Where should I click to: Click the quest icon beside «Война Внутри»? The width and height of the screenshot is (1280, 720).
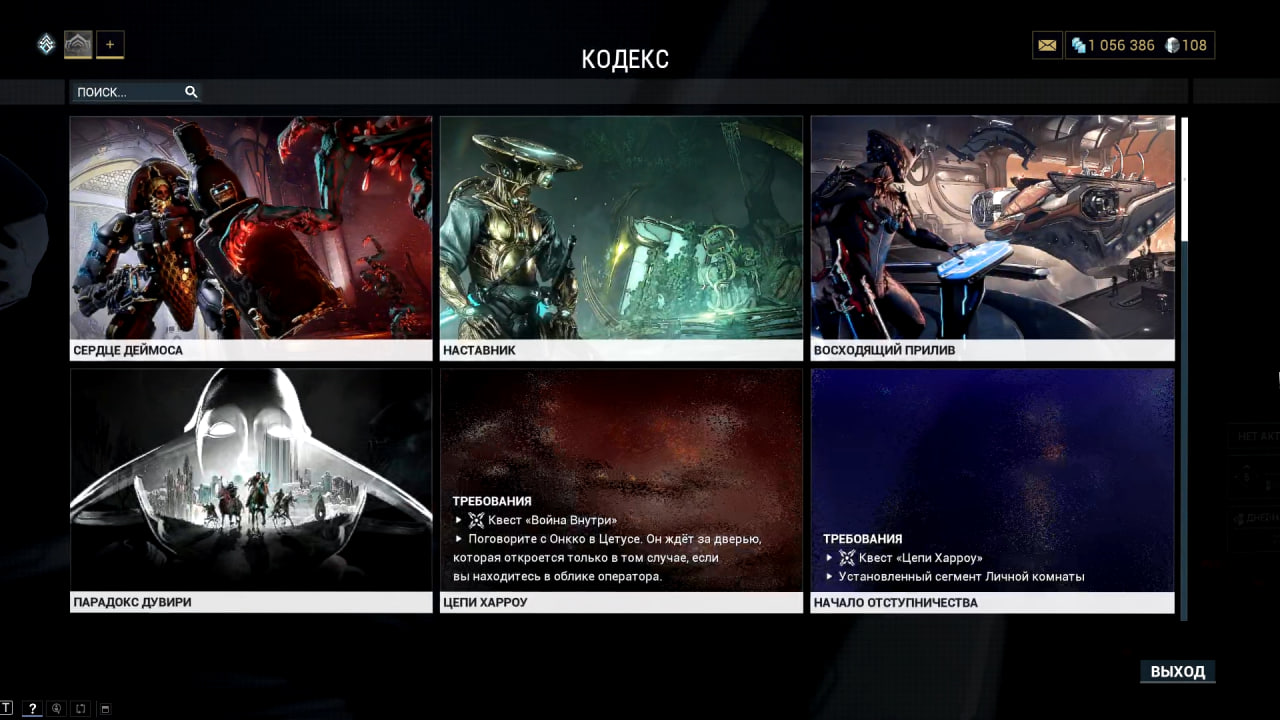pos(476,520)
